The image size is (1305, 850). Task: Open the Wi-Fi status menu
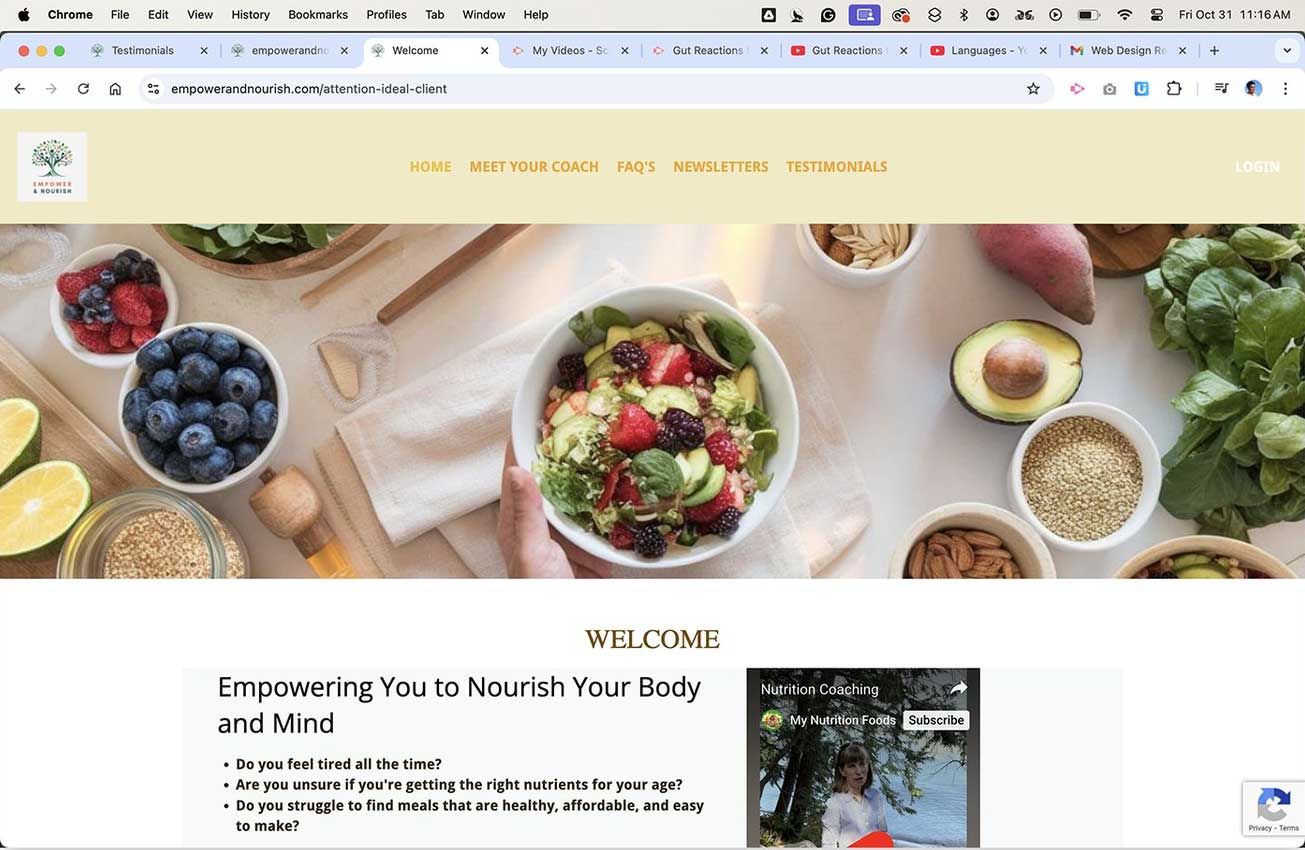tap(1125, 15)
